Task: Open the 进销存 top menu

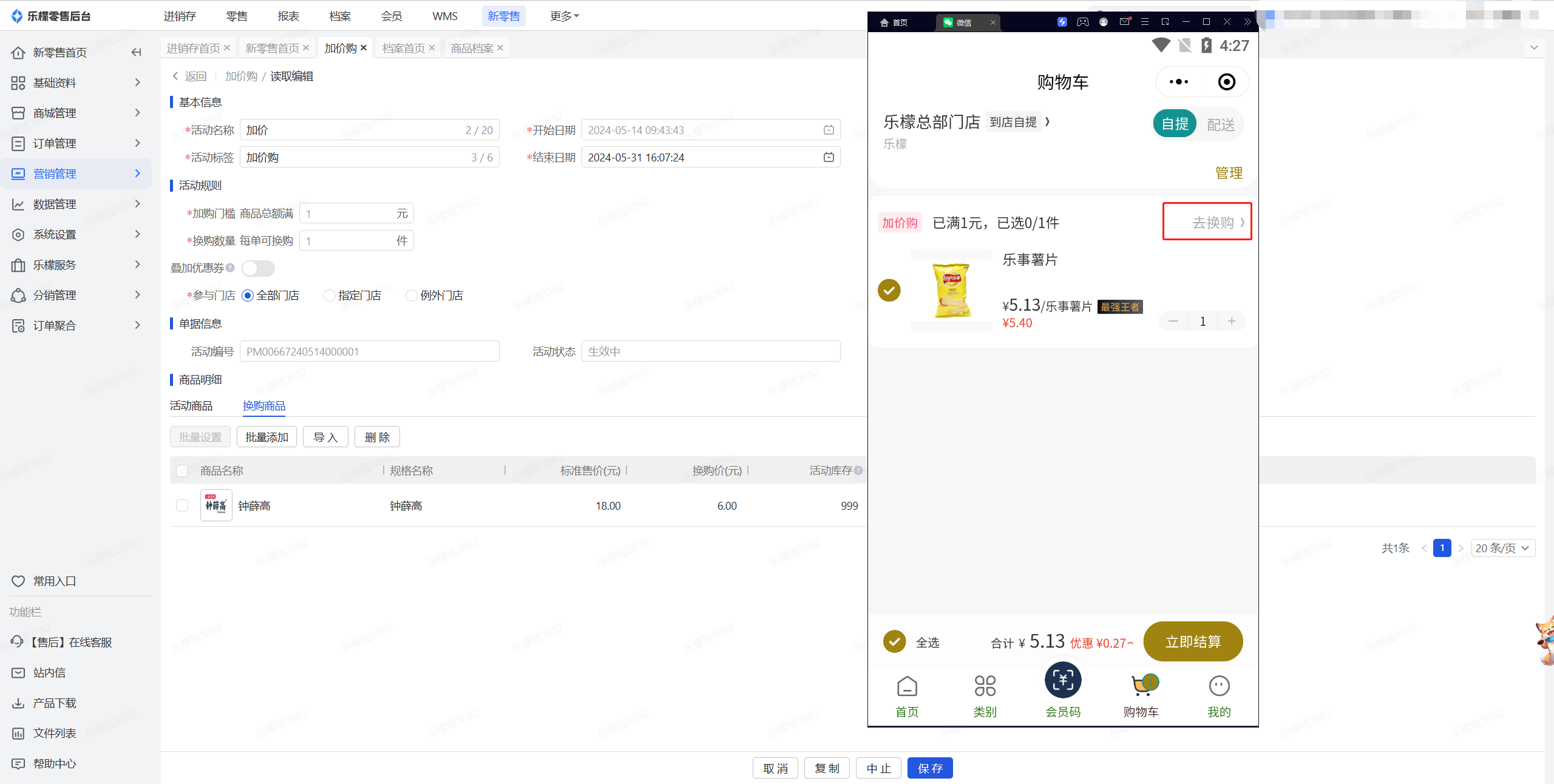Action: [x=180, y=16]
